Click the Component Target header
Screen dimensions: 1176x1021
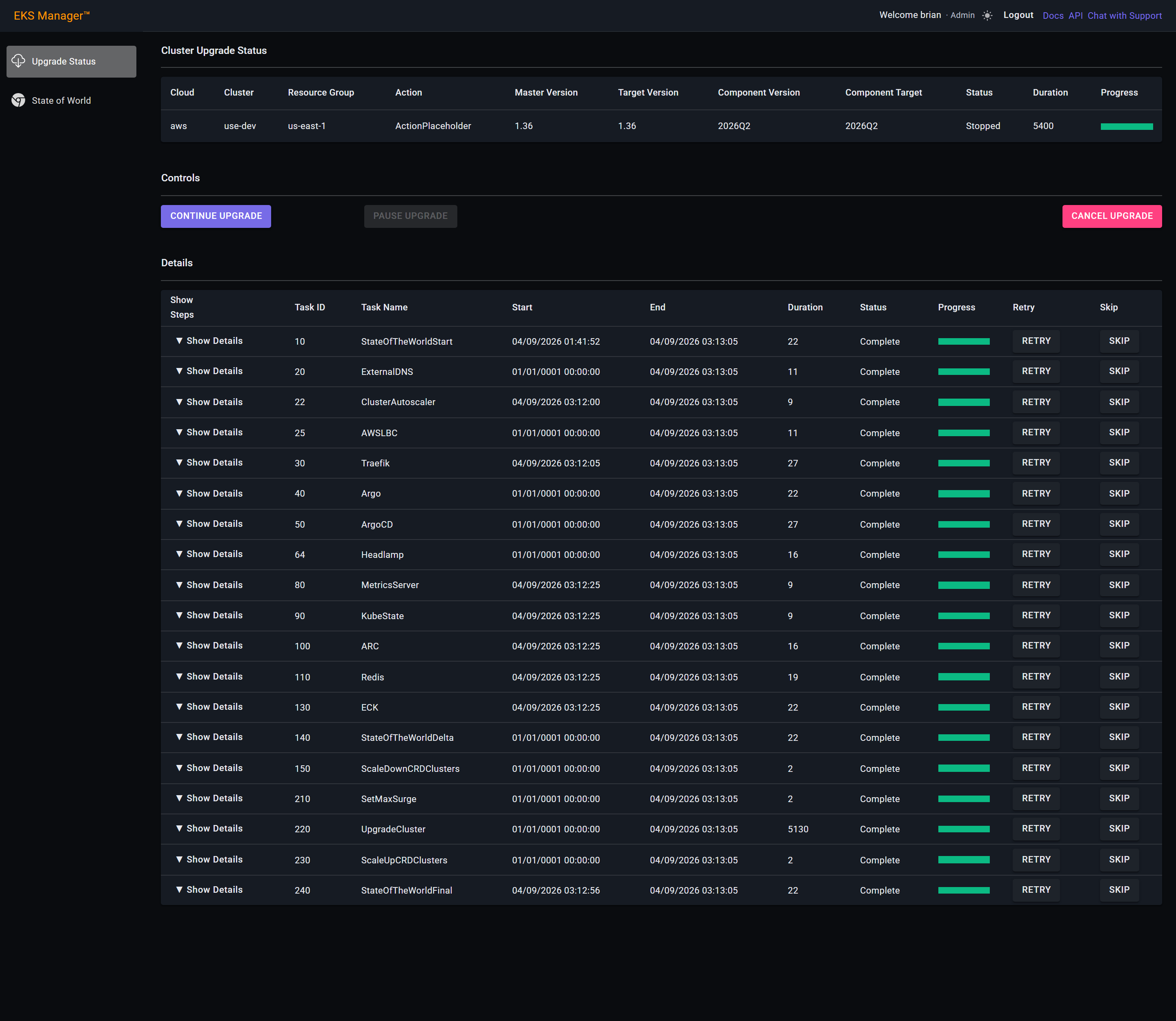coord(883,92)
